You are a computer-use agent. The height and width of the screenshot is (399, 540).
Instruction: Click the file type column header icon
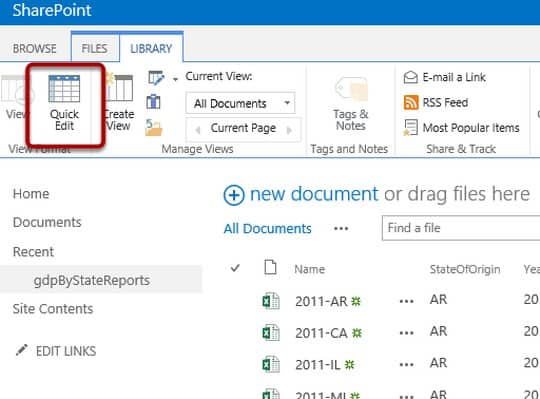click(270, 267)
